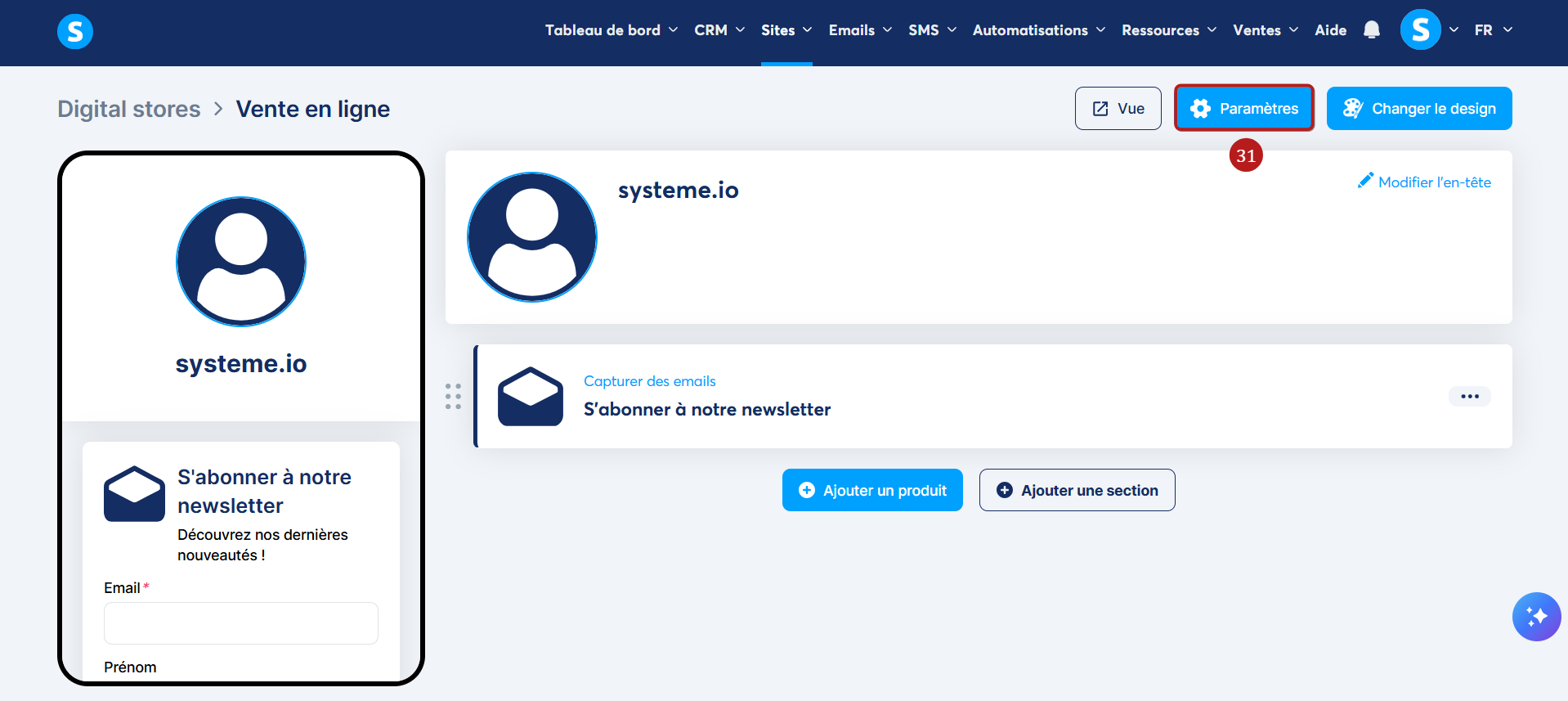Open the Sites menu
The height and width of the screenshot is (701, 1568).
point(786,30)
